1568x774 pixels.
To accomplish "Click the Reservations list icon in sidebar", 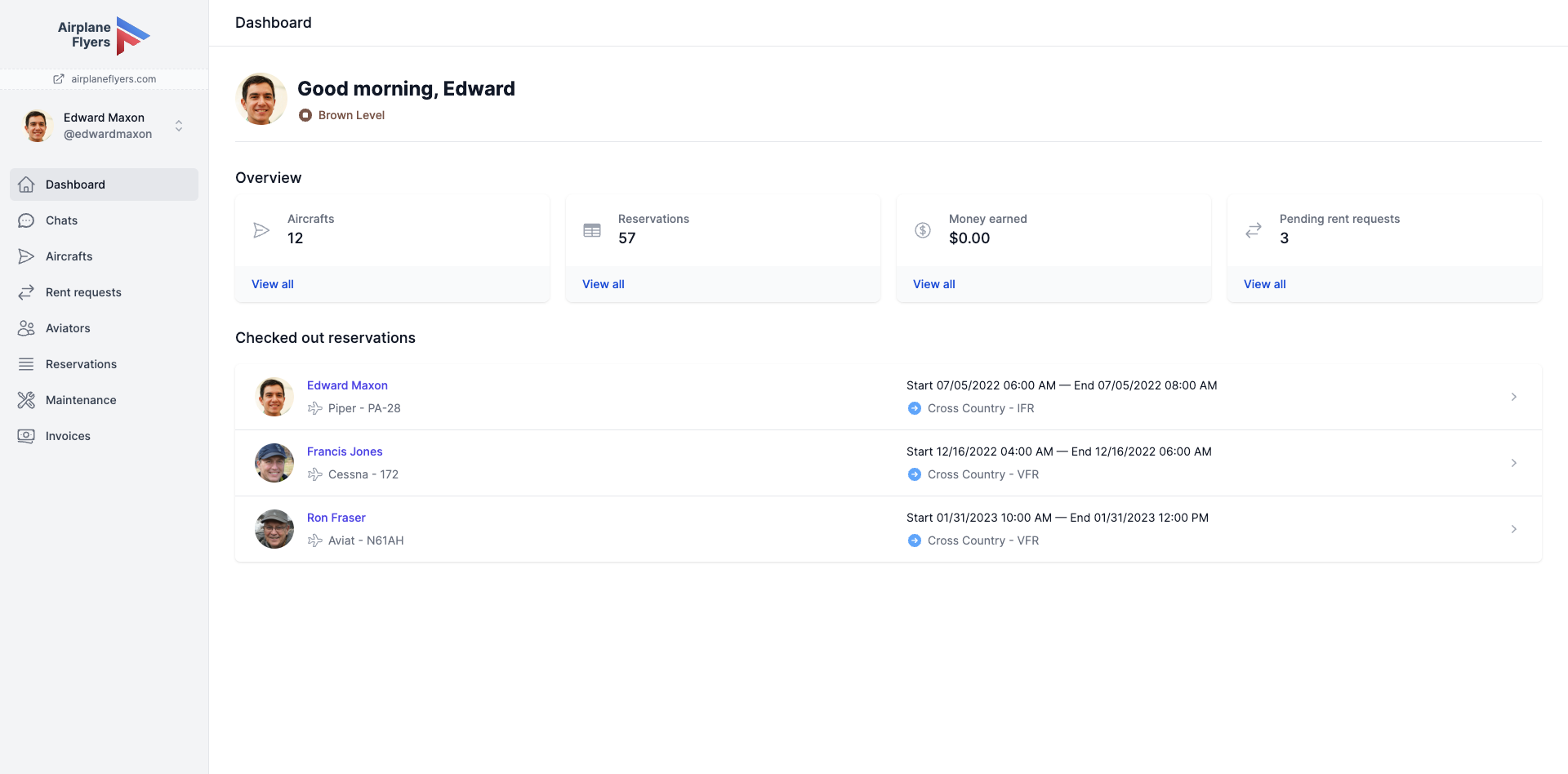I will (x=26, y=364).
